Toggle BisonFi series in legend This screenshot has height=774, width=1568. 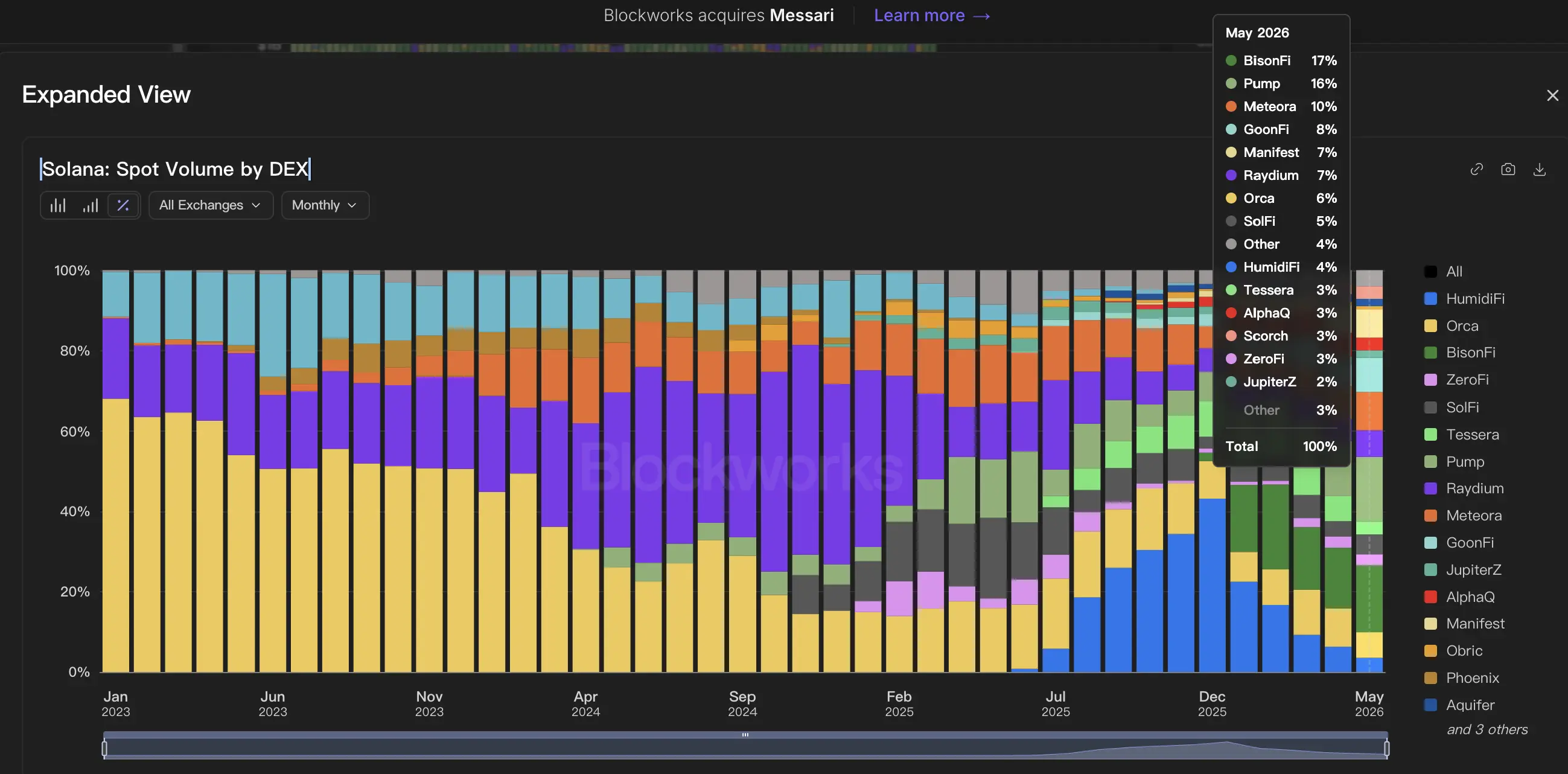[1459, 353]
